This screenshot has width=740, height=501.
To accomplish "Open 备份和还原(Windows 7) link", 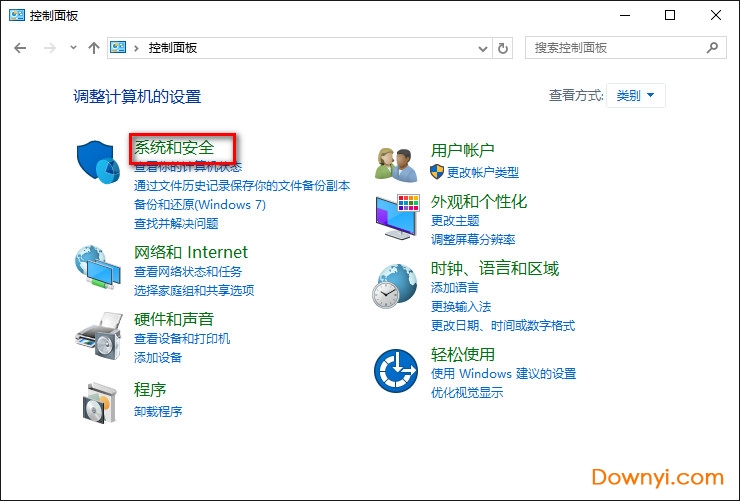I will pyautogui.click(x=200, y=204).
